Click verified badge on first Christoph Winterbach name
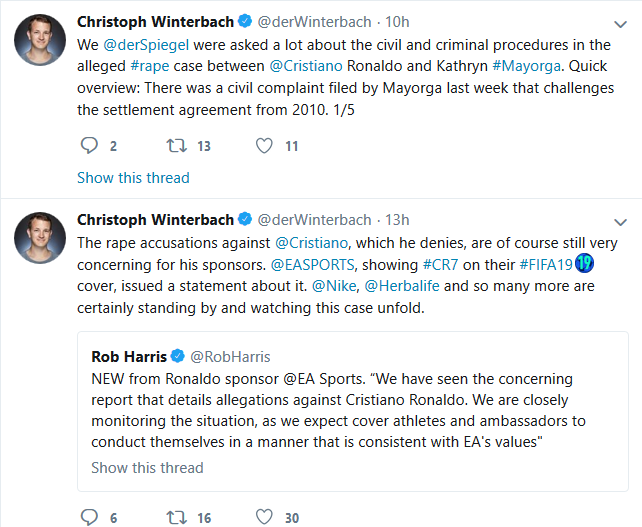 point(243,21)
